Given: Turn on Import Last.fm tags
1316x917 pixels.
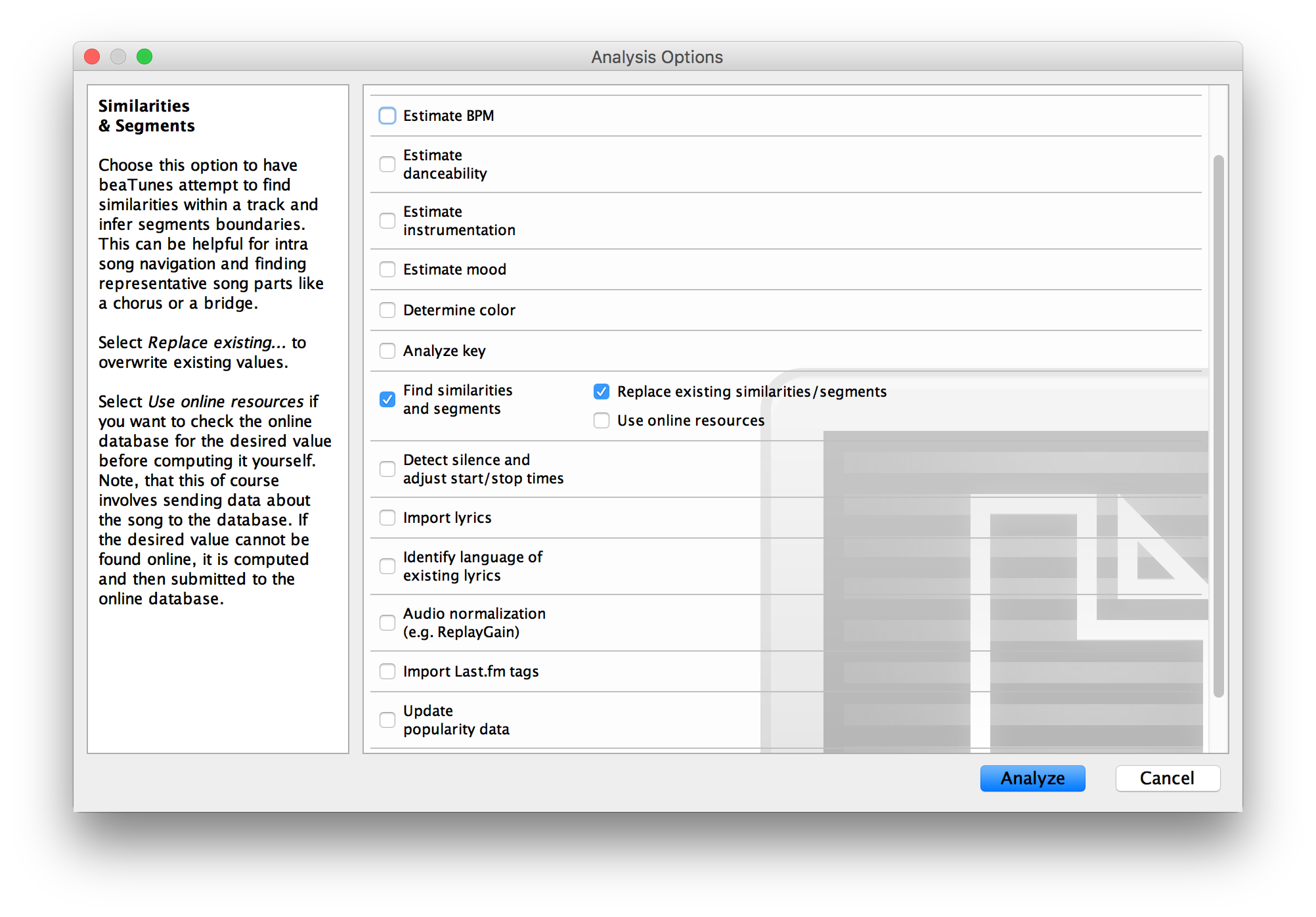Looking at the screenshot, I should point(387,671).
